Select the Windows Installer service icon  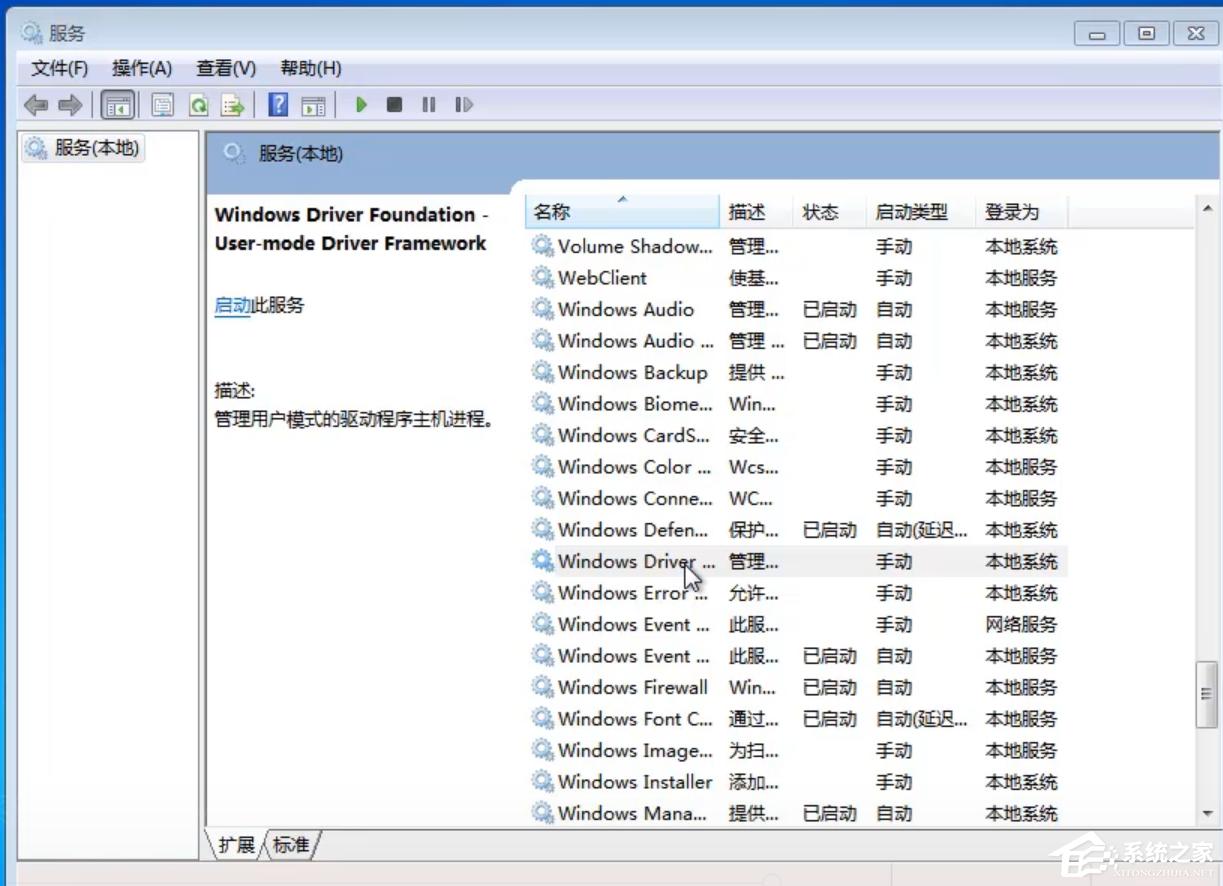(542, 782)
